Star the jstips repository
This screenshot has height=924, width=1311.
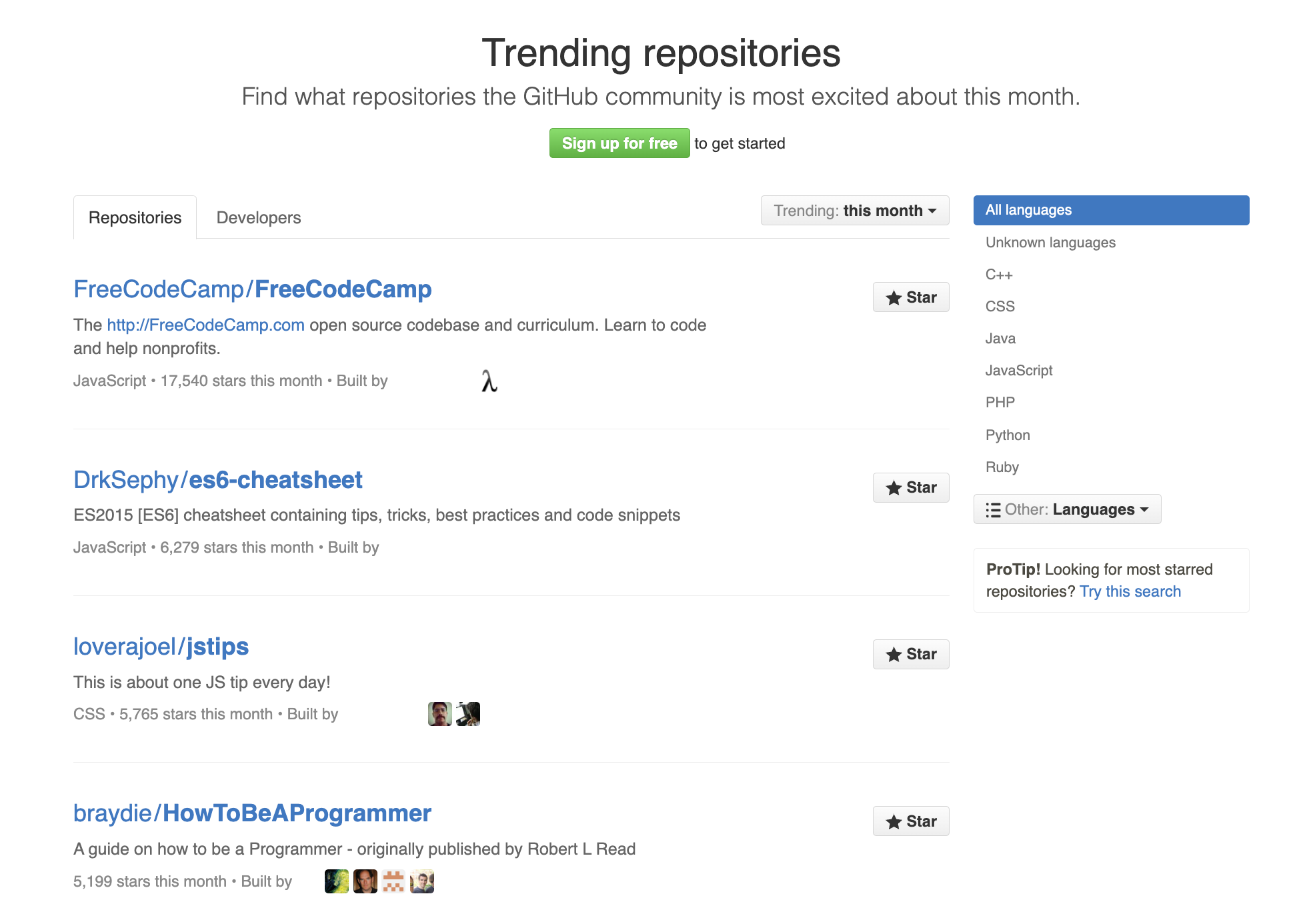[x=910, y=654]
